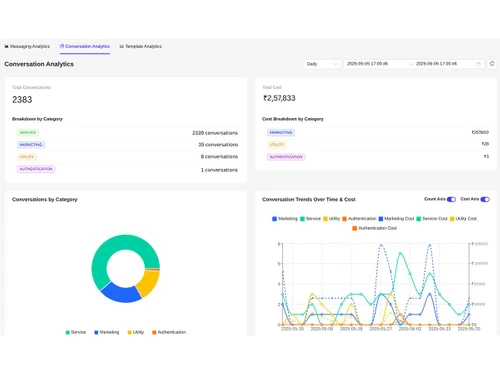Screen dimensions: 500x375
Task: Toggle Marketing Cost series in legend
Action: (396, 219)
